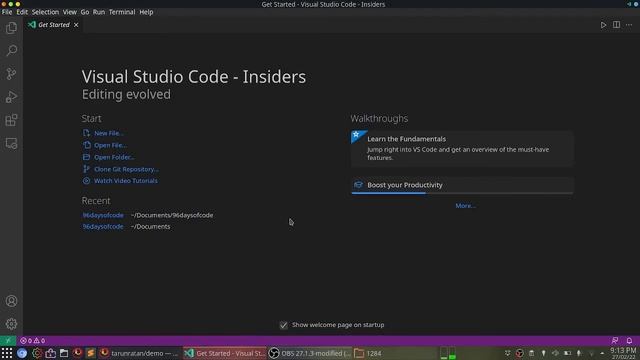The height and width of the screenshot is (360, 640).
Task: Click the Run play icon in editor toolbar
Action: (603, 25)
